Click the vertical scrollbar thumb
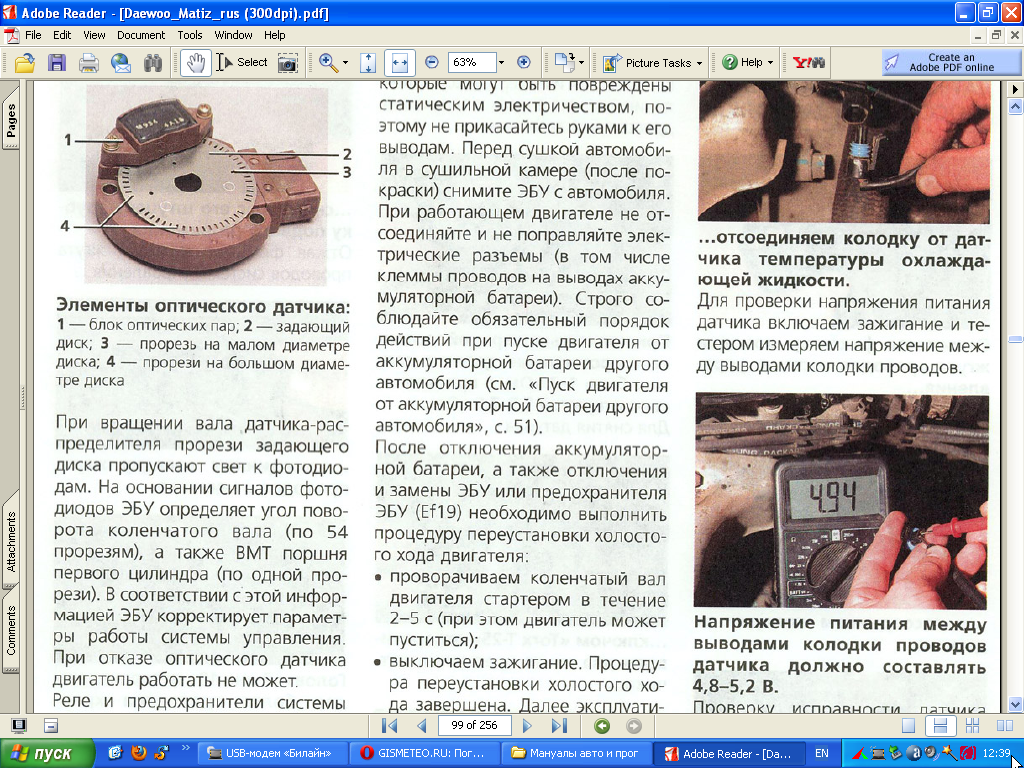The height and width of the screenshot is (768, 1024). (x=1015, y=339)
